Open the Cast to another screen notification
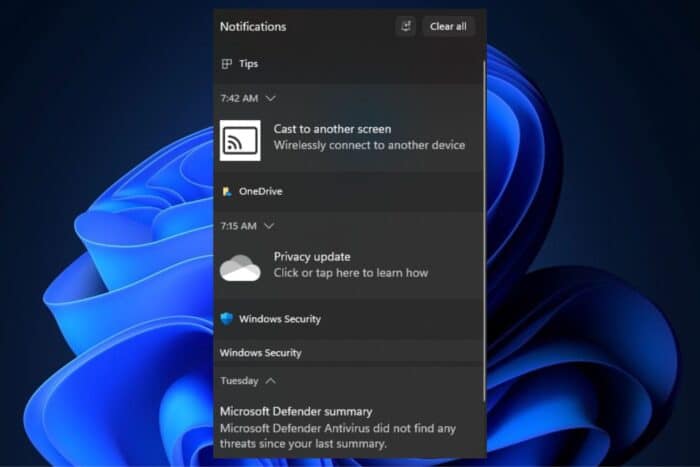The width and height of the screenshot is (700, 467). pyautogui.click(x=332, y=129)
